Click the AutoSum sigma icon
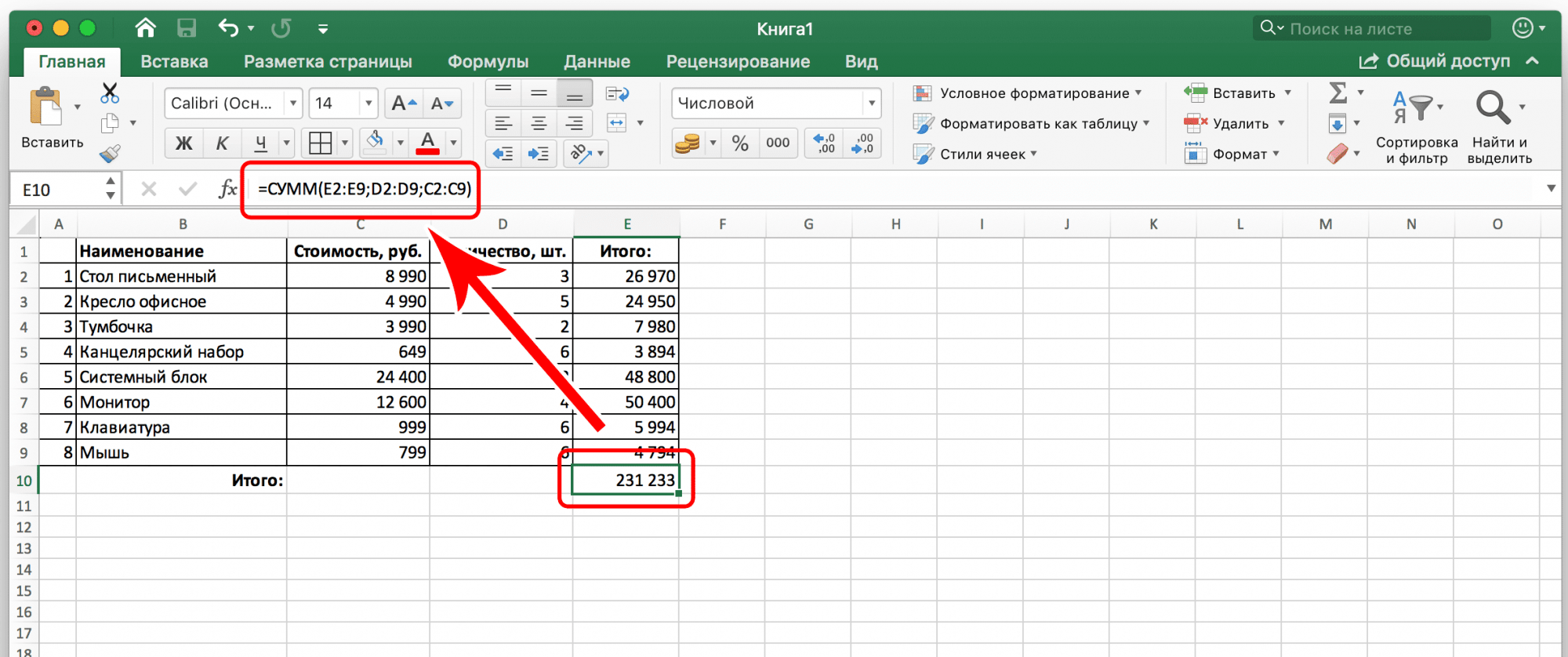The width and height of the screenshot is (1568, 657). coord(1338,93)
